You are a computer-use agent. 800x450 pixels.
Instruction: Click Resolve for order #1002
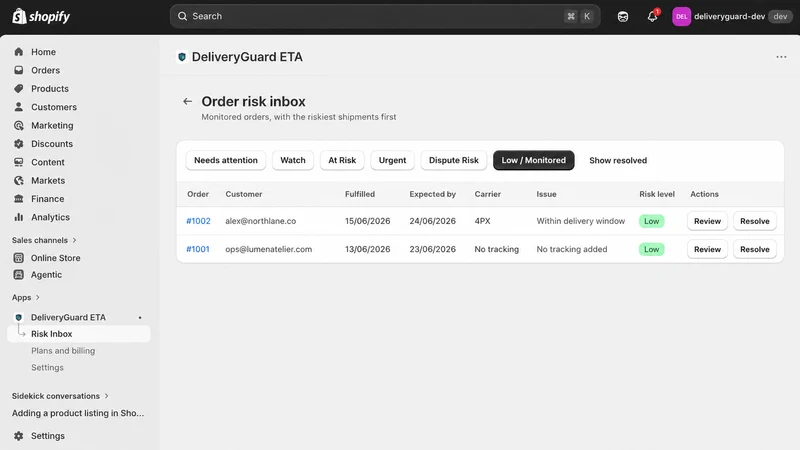[x=755, y=221]
